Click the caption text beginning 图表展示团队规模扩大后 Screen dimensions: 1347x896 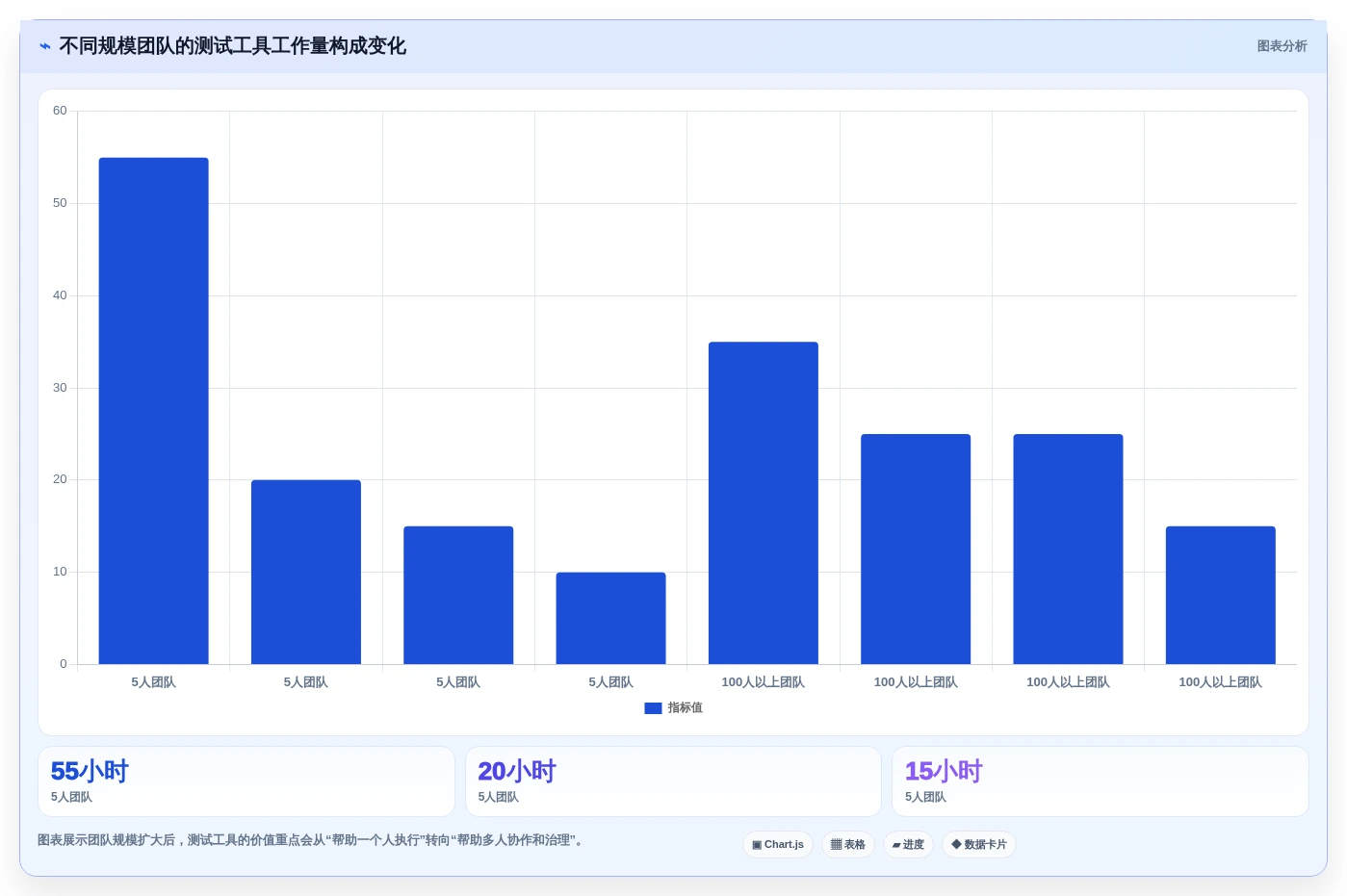point(310,840)
